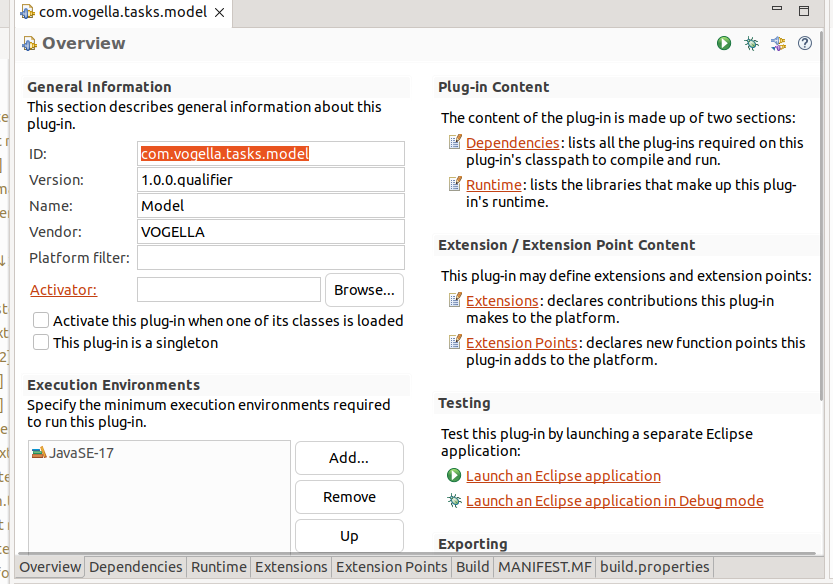Open the Activator link

63,290
